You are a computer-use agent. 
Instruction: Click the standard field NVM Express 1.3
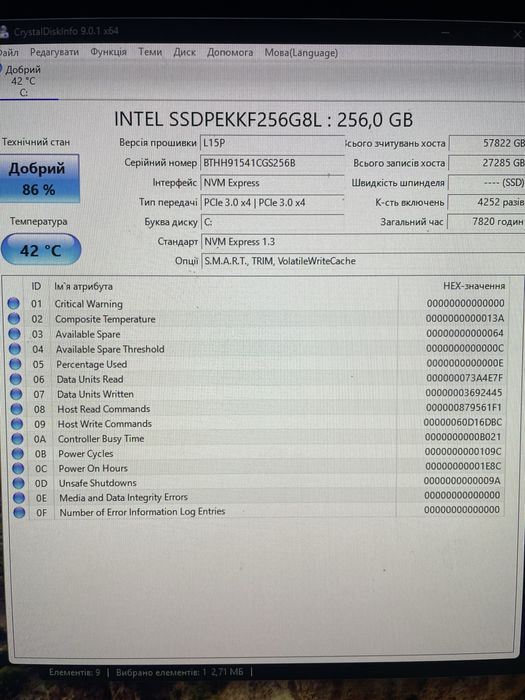[363, 242]
